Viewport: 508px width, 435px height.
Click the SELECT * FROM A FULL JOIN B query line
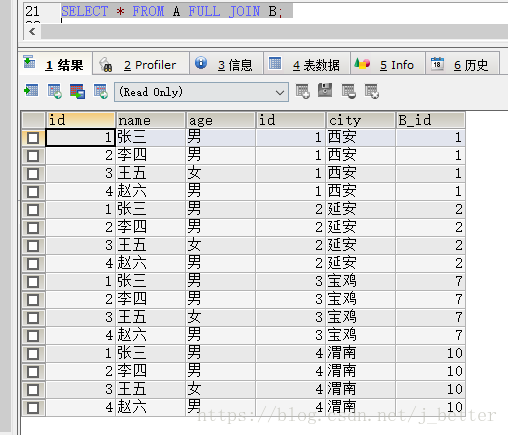pyautogui.click(x=172, y=11)
